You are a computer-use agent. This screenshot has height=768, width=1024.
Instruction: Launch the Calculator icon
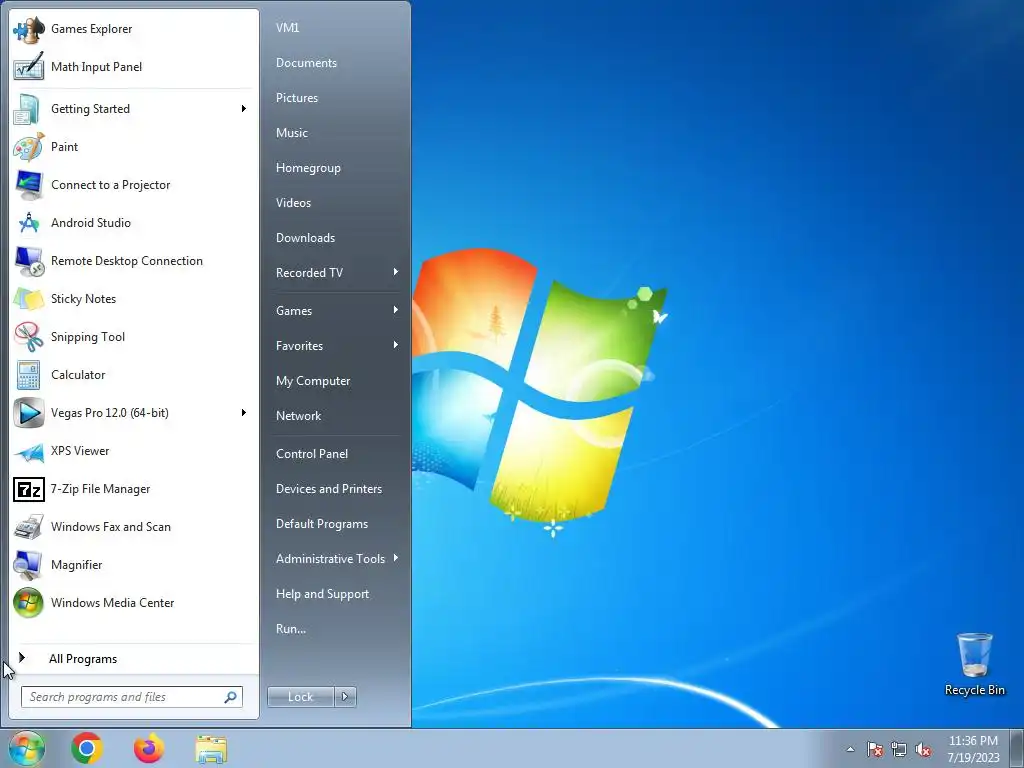[x=29, y=375]
